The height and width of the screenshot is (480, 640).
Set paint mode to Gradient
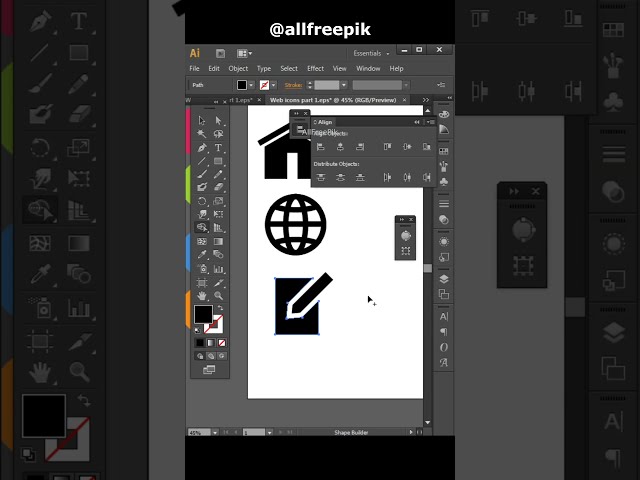211,343
